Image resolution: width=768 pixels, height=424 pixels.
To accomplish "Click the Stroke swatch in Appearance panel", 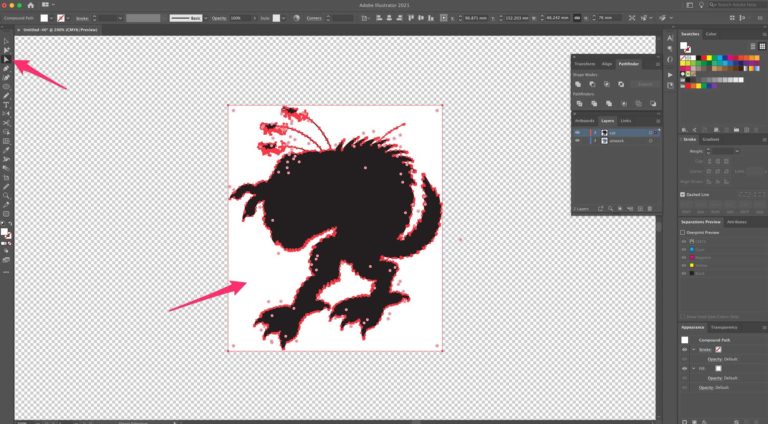I will (718, 350).
